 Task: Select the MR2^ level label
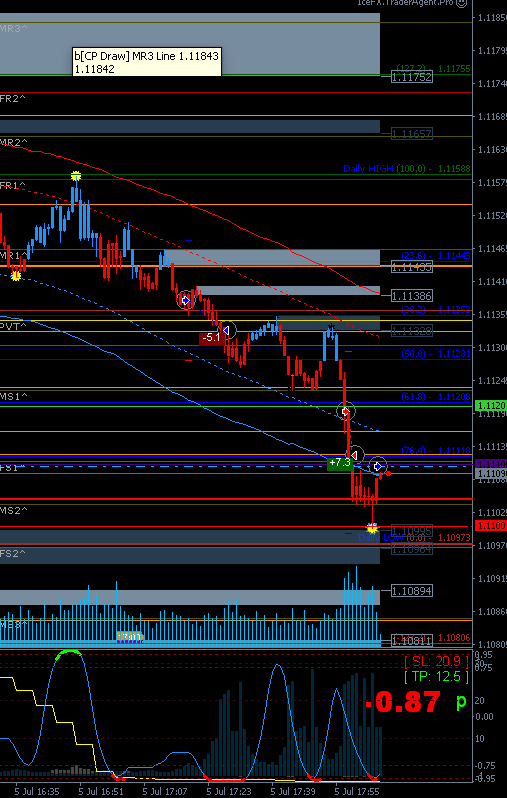click(x=14, y=142)
